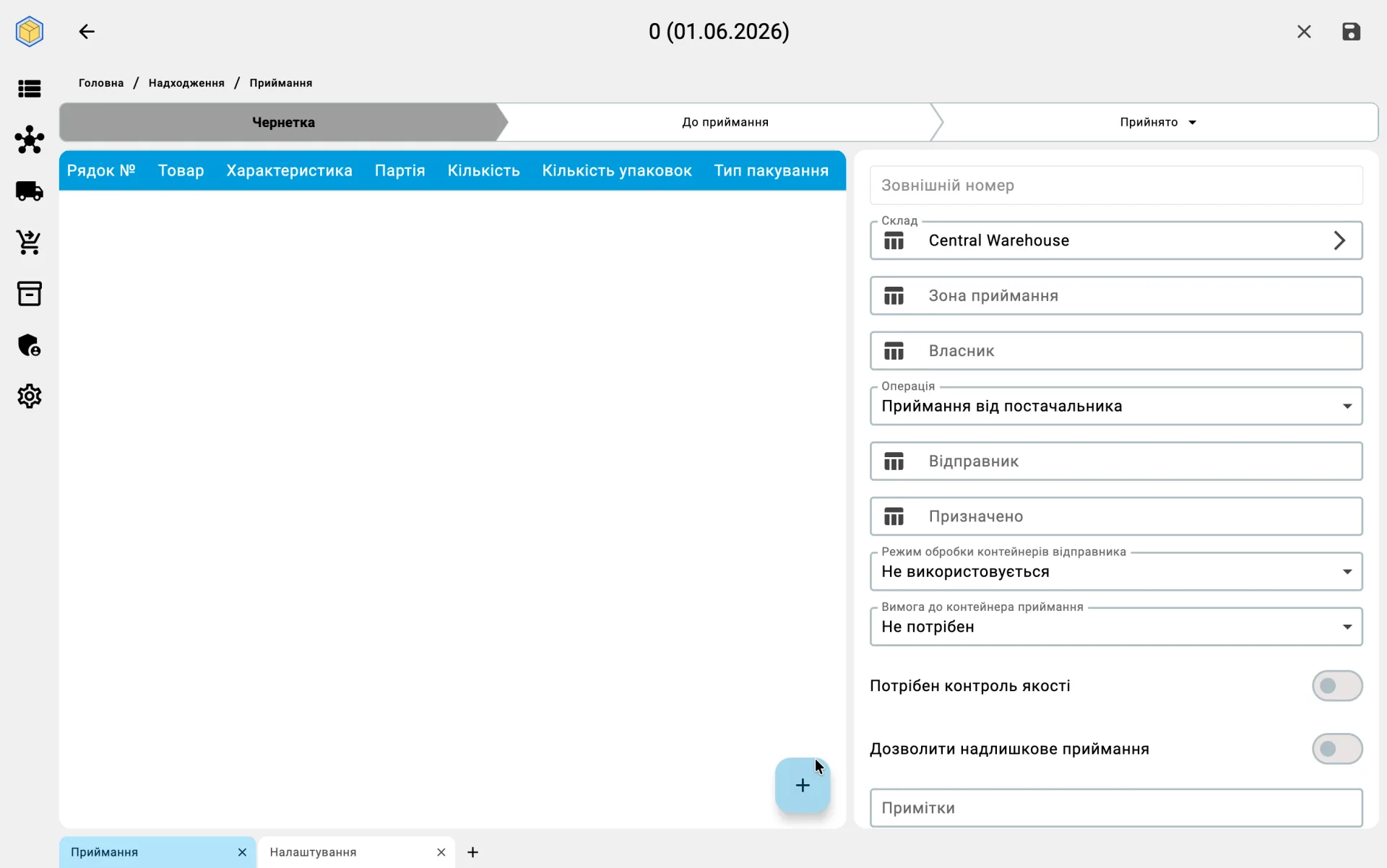Close the Налаштування bottom tab

point(441,852)
